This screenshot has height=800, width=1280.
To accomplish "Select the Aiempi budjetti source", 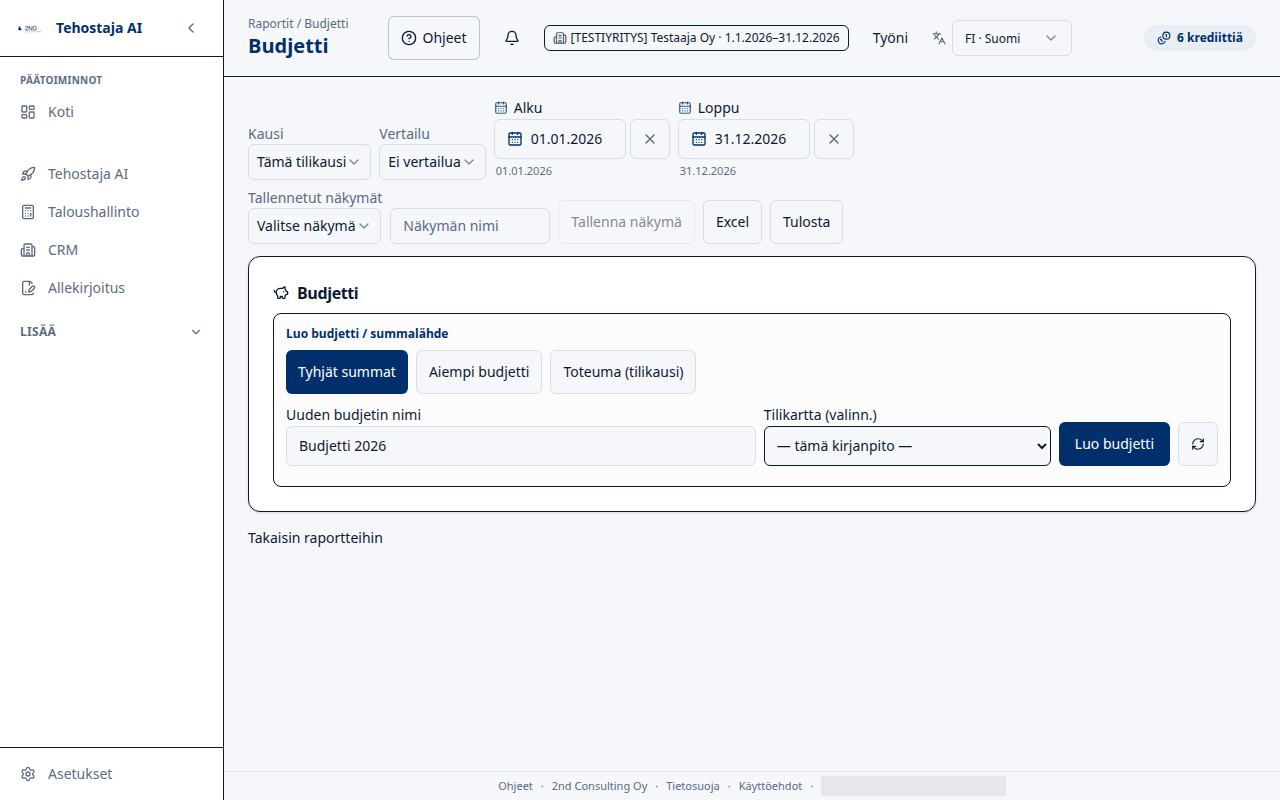I will 479,372.
